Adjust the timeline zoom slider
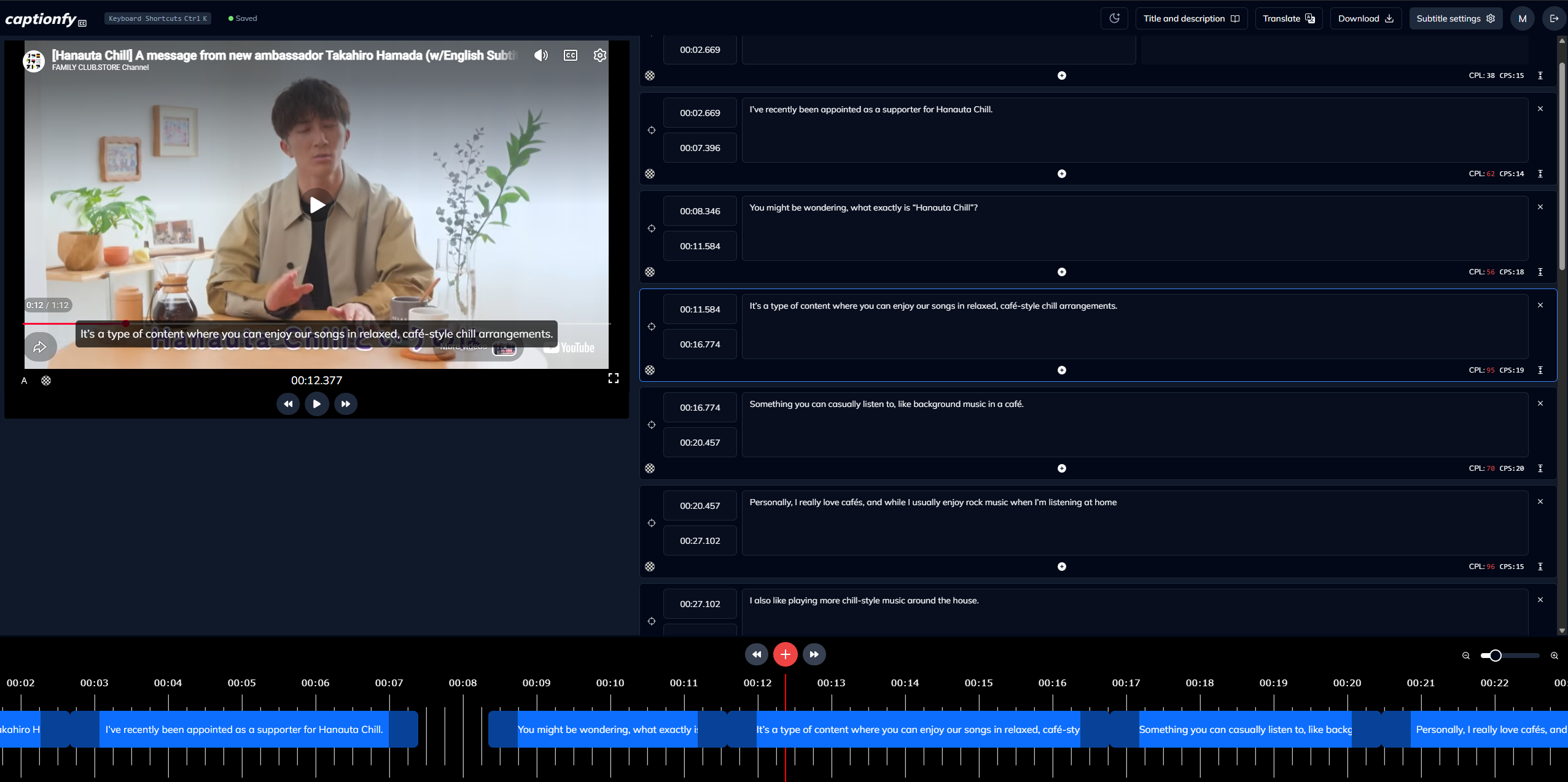Screen dimensions: 1568x782 click(1496, 656)
